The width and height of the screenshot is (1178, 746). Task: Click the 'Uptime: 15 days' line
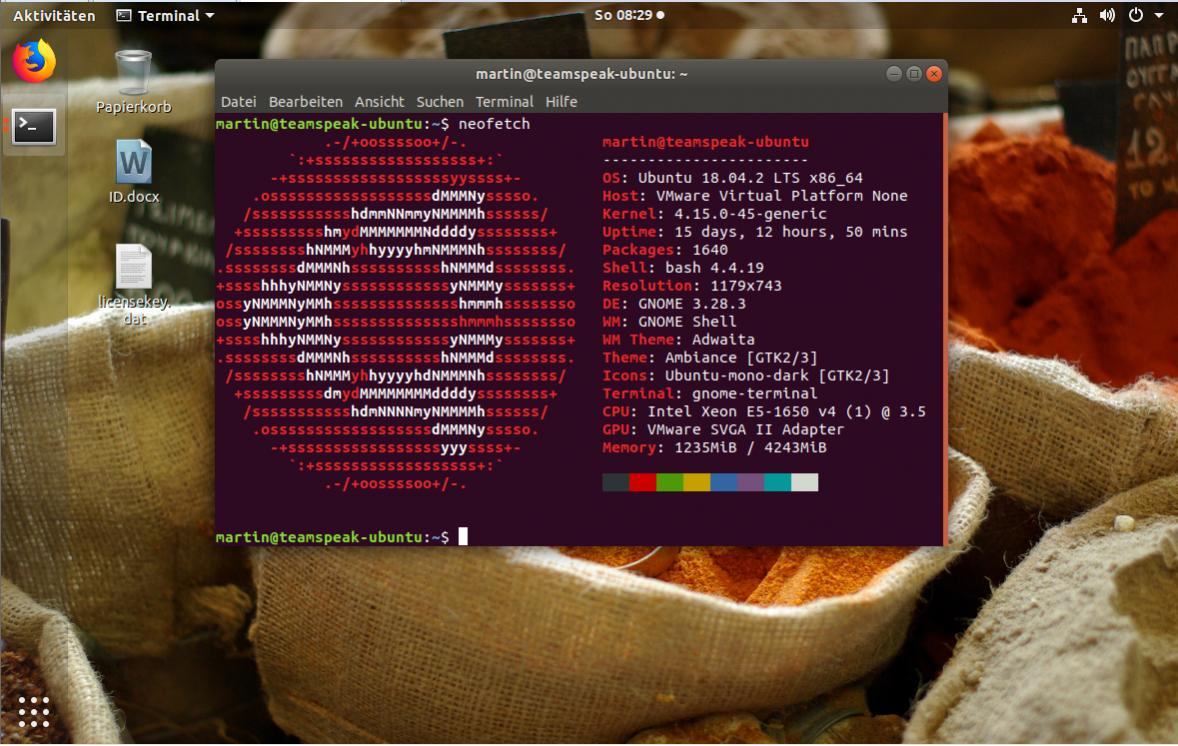(755, 232)
